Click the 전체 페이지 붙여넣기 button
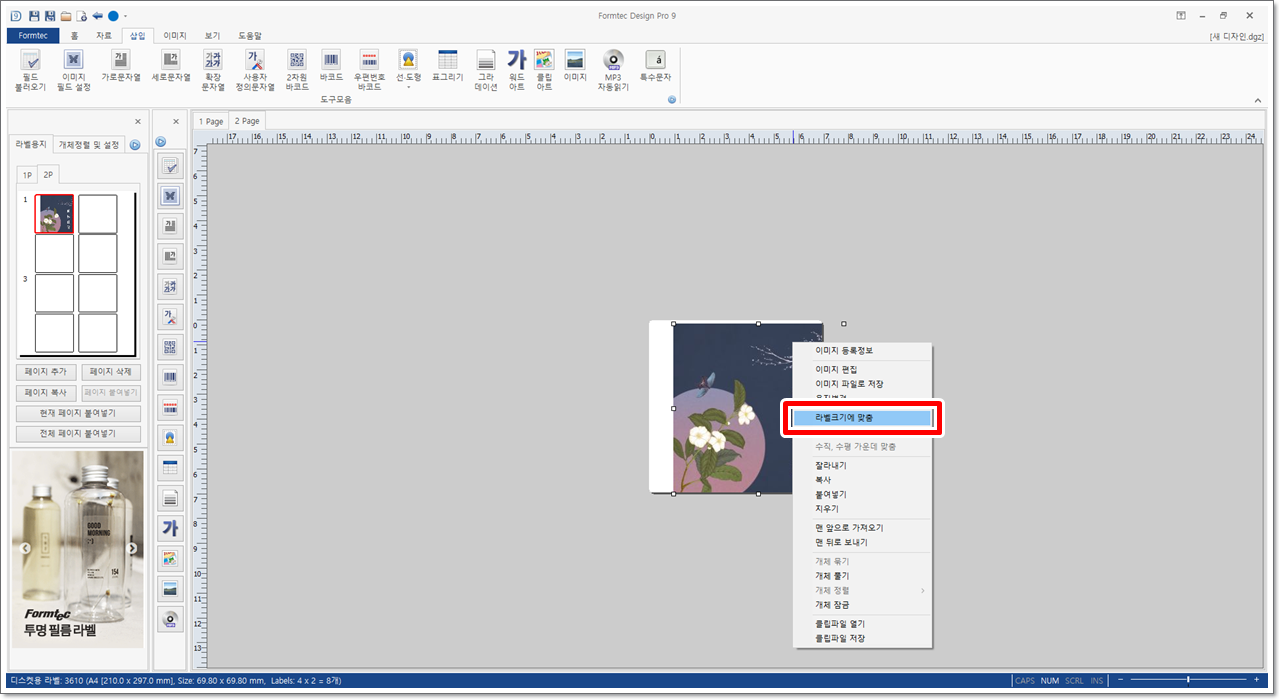Image resolution: width=1280 pixels, height=700 pixels. pos(79,434)
